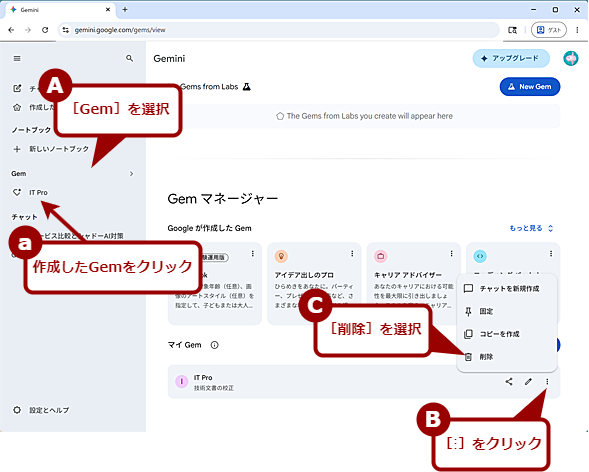Click もっと見る to show more gems
Image resolution: width=589 pixels, height=472 pixels.
pyautogui.click(x=531, y=228)
